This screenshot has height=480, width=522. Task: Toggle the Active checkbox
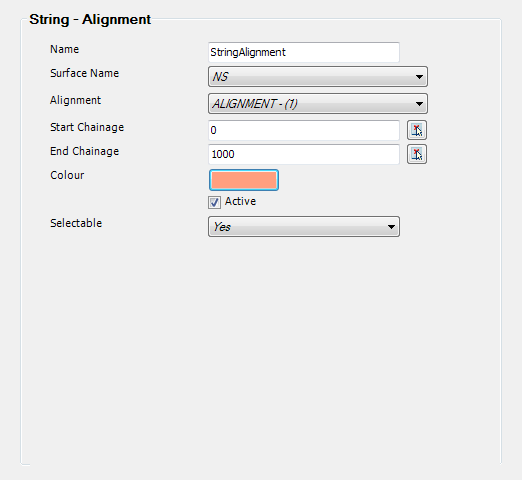[214, 202]
